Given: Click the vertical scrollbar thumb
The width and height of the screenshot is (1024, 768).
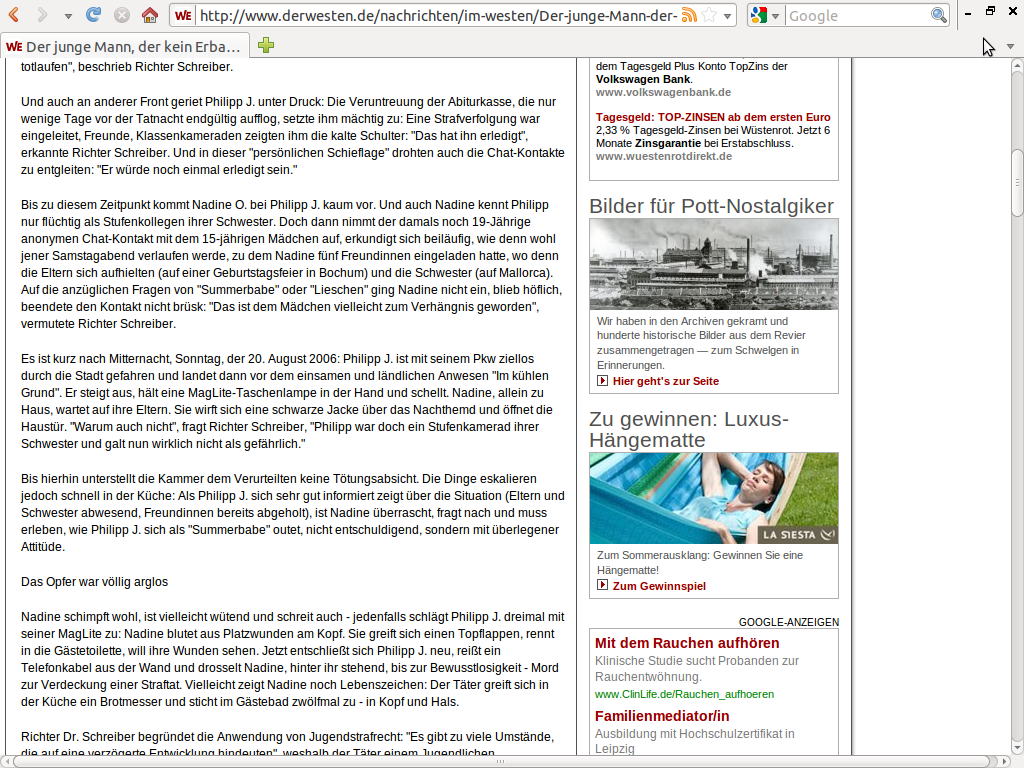Looking at the screenshot, I should (x=1017, y=184).
